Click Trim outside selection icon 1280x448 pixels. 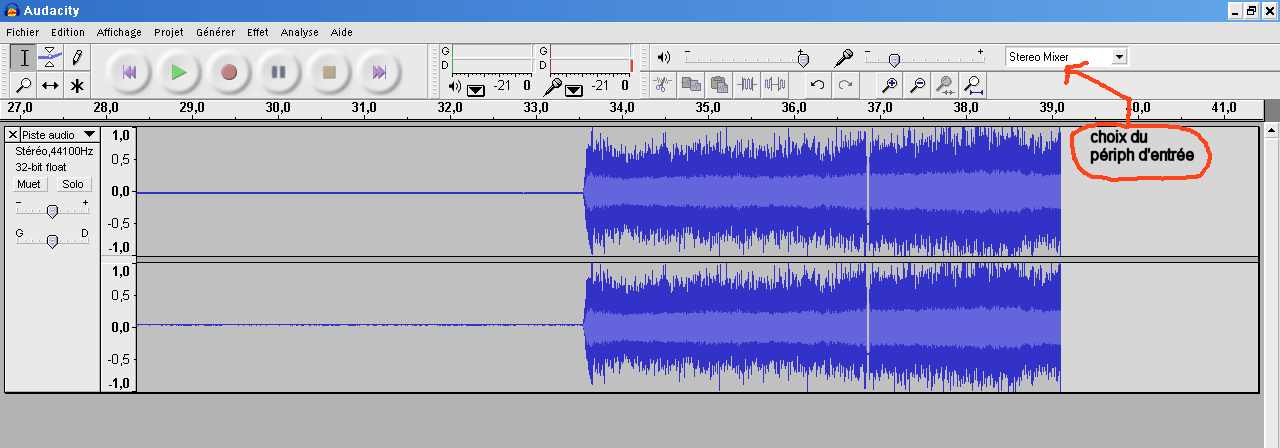tap(746, 85)
